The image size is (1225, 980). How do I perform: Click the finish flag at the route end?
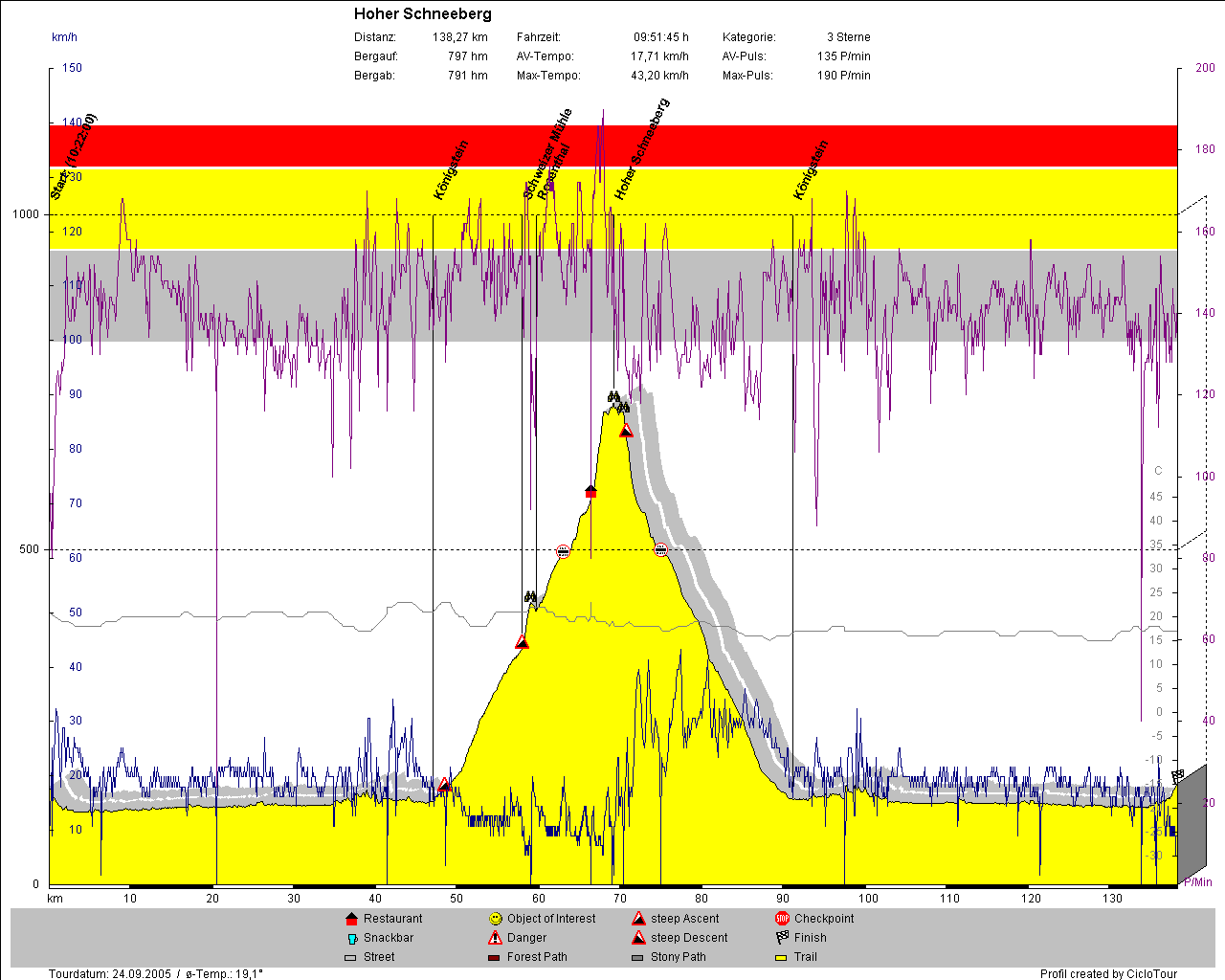pyautogui.click(x=1177, y=774)
